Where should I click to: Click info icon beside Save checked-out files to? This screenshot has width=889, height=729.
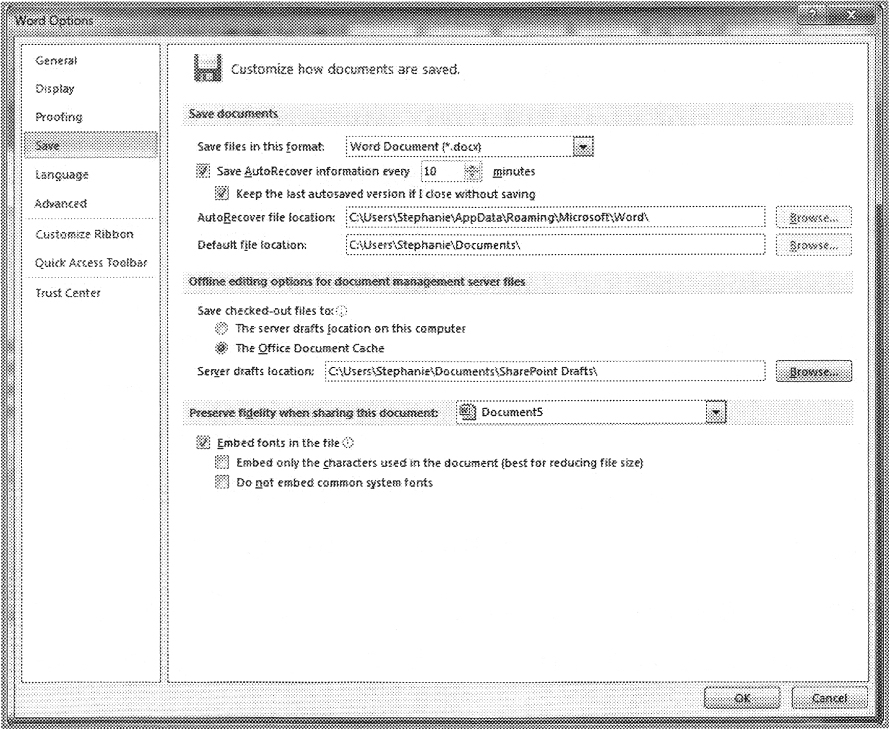(x=342, y=311)
